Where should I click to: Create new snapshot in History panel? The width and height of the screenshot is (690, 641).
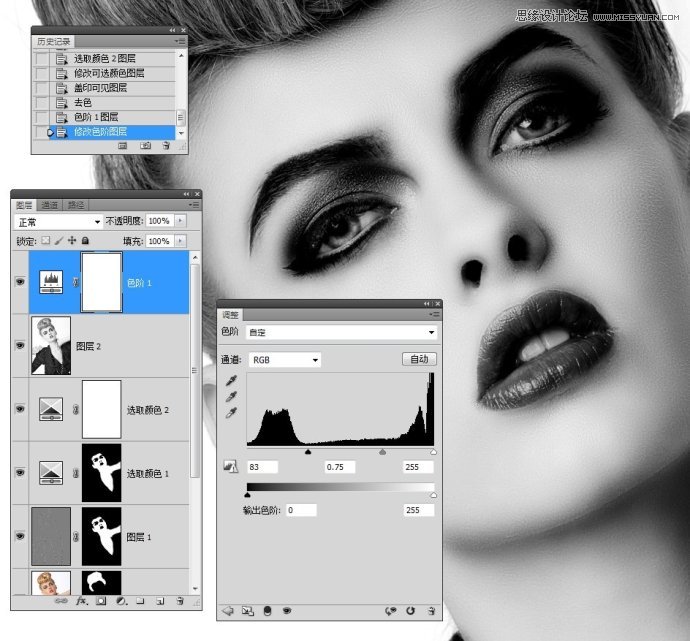point(146,145)
